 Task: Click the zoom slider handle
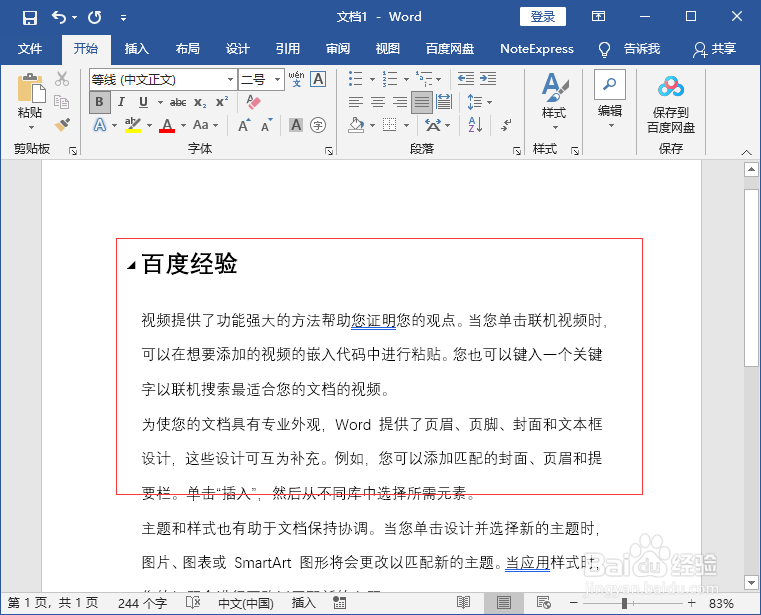625,603
